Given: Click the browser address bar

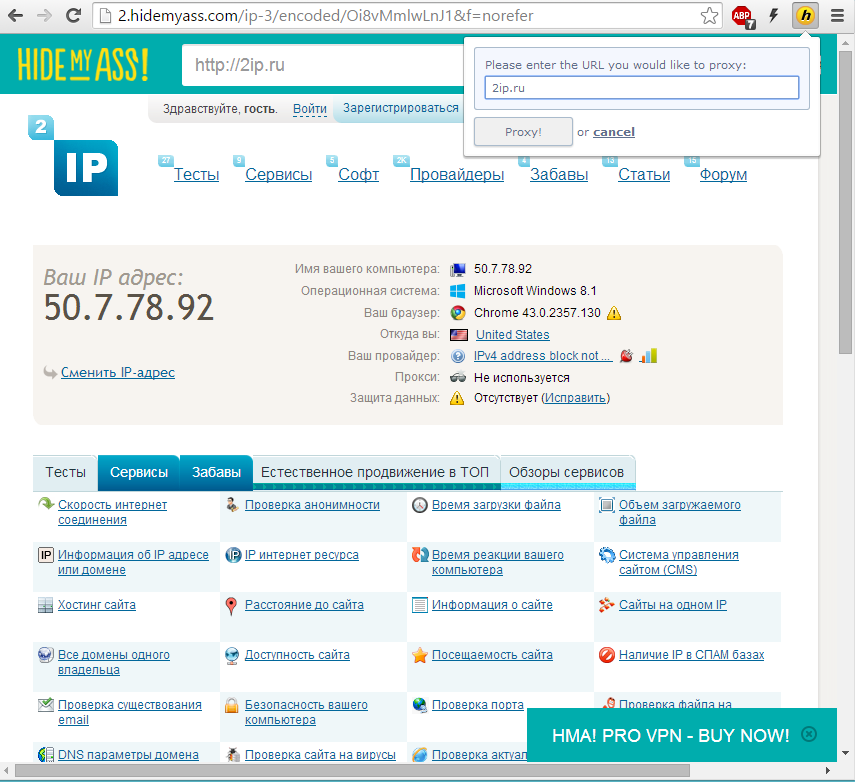Looking at the screenshot, I should pos(406,16).
